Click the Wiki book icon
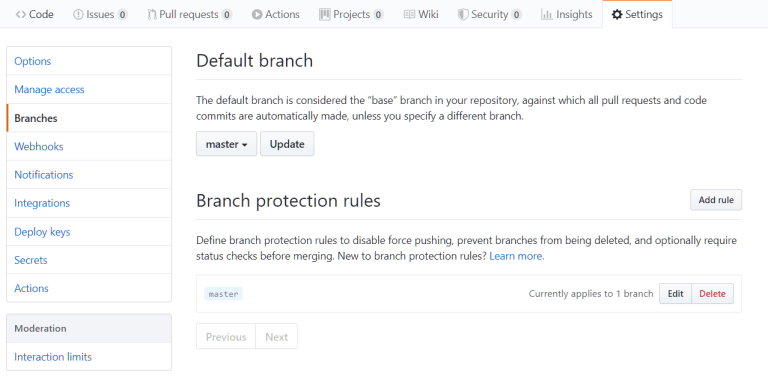The height and width of the screenshot is (384, 768). [x=409, y=15]
